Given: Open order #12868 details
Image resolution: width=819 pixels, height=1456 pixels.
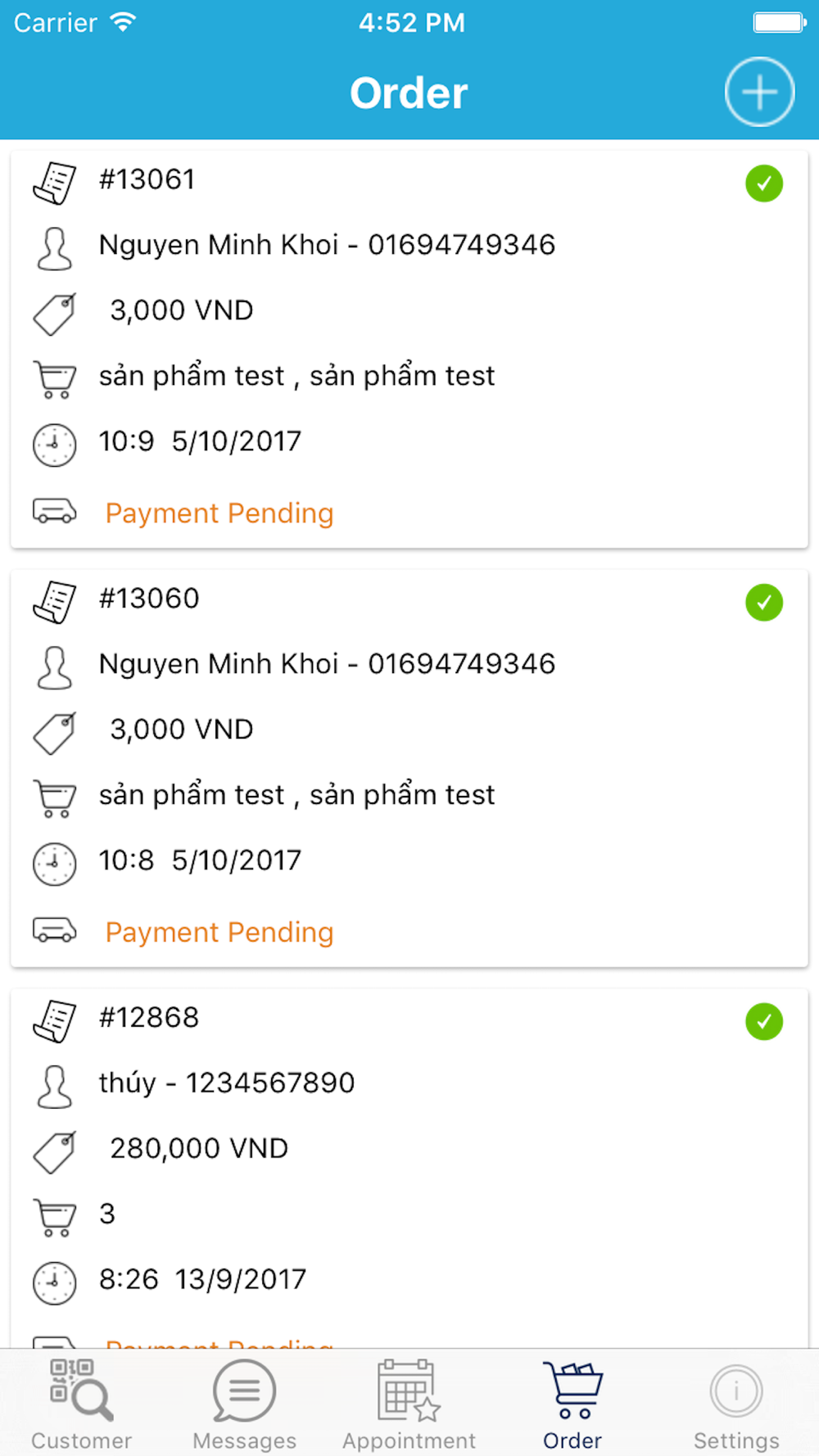Looking at the screenshot, I should [x=149, y=1018].
